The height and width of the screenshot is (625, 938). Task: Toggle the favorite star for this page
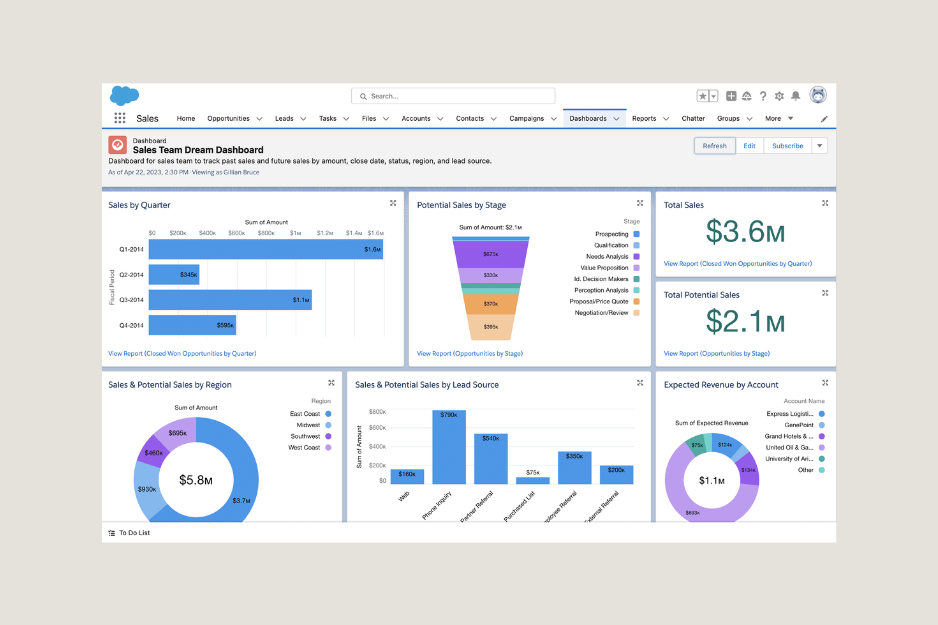[702, 95]
